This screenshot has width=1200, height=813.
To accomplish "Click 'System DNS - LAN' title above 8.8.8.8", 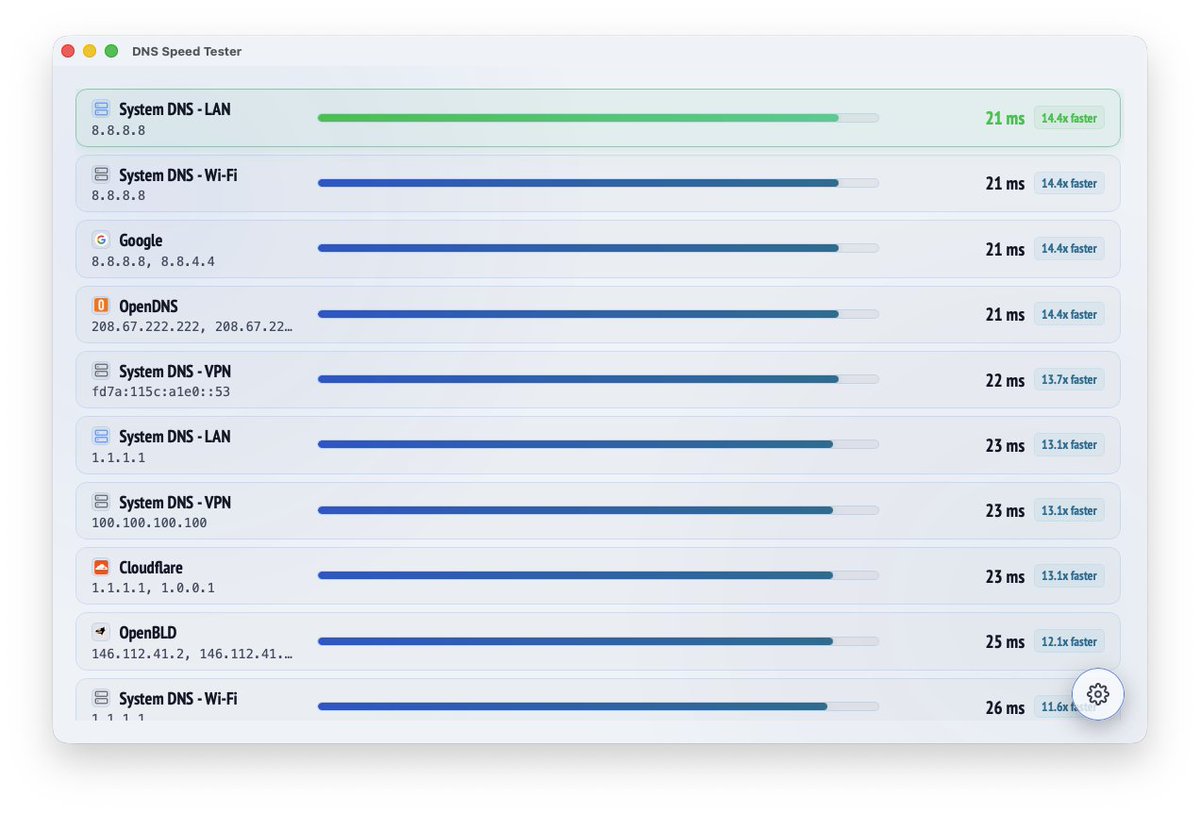I will pyautogui.click(x=175, y=109).
